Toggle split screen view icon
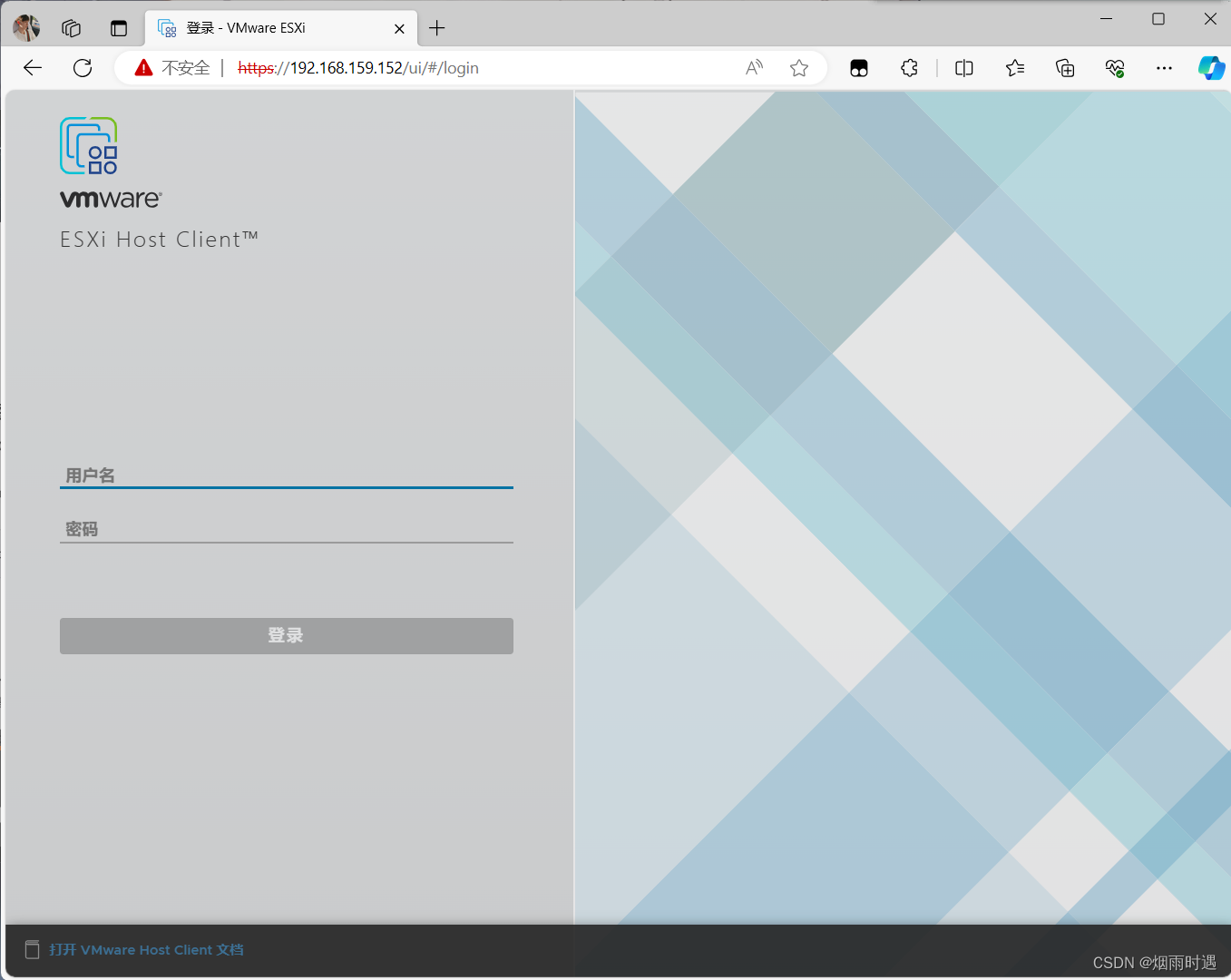 (x=964, y=68)
